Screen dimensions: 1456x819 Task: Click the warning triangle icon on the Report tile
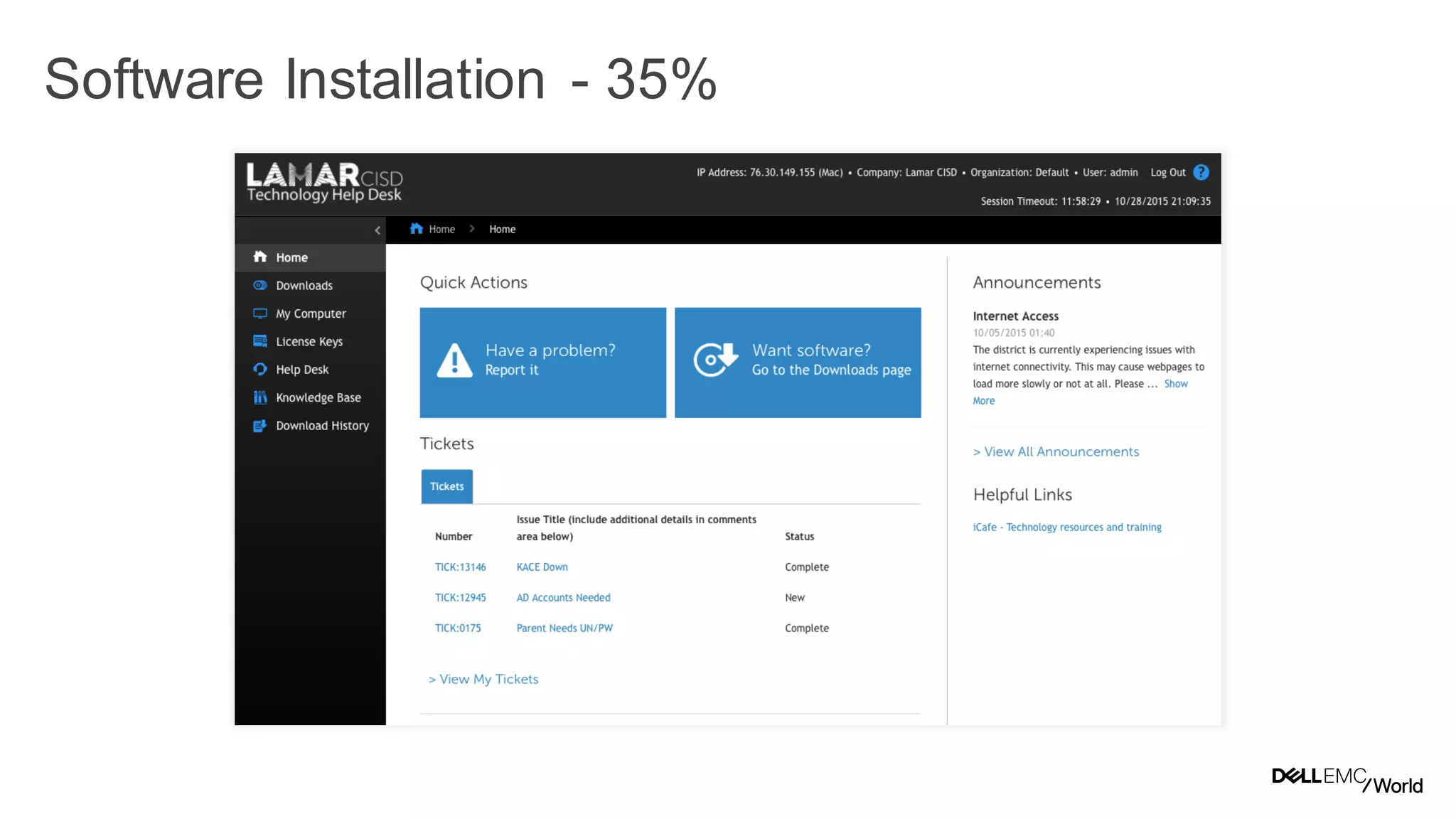[454, 360]
